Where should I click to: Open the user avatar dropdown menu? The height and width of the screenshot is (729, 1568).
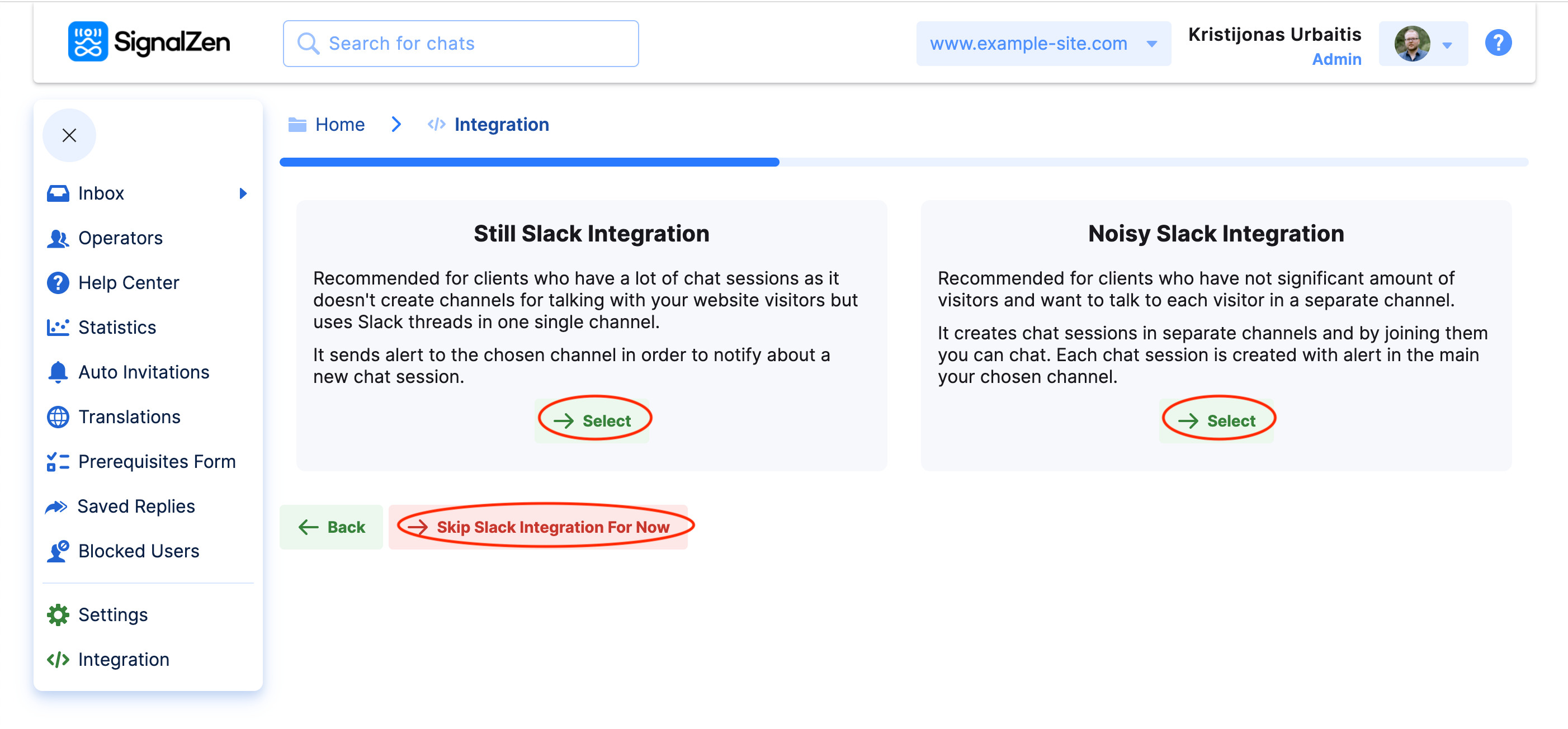pyautogui.click(x=1423, y=44)
